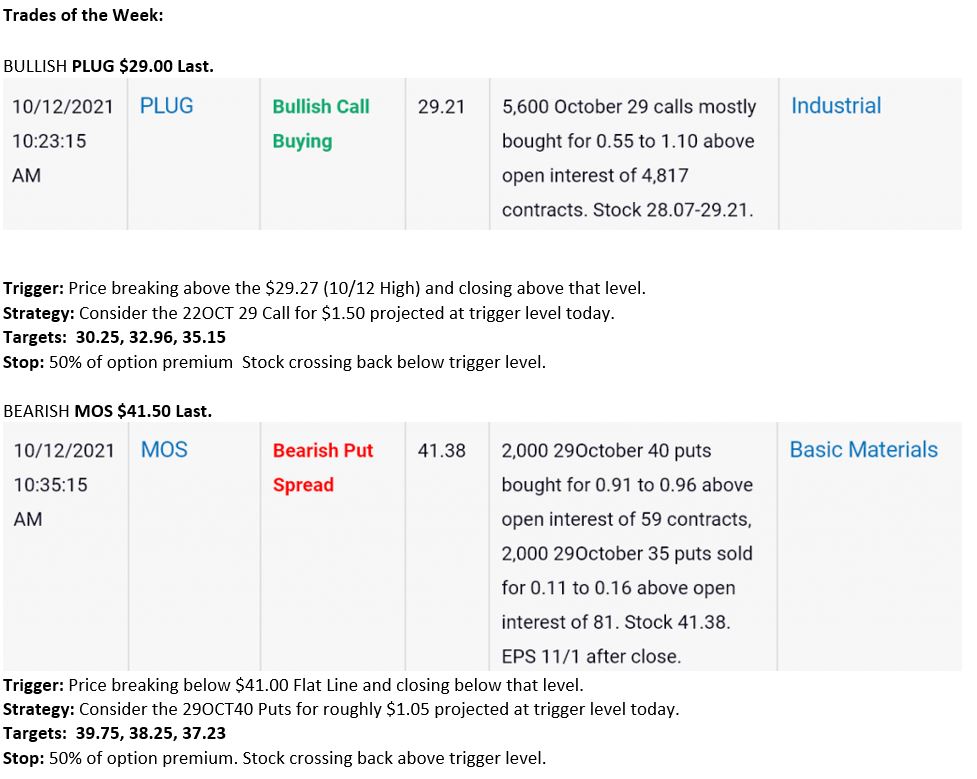Click the PLUG targets 30.25, 32.96, 35.15

115,337
